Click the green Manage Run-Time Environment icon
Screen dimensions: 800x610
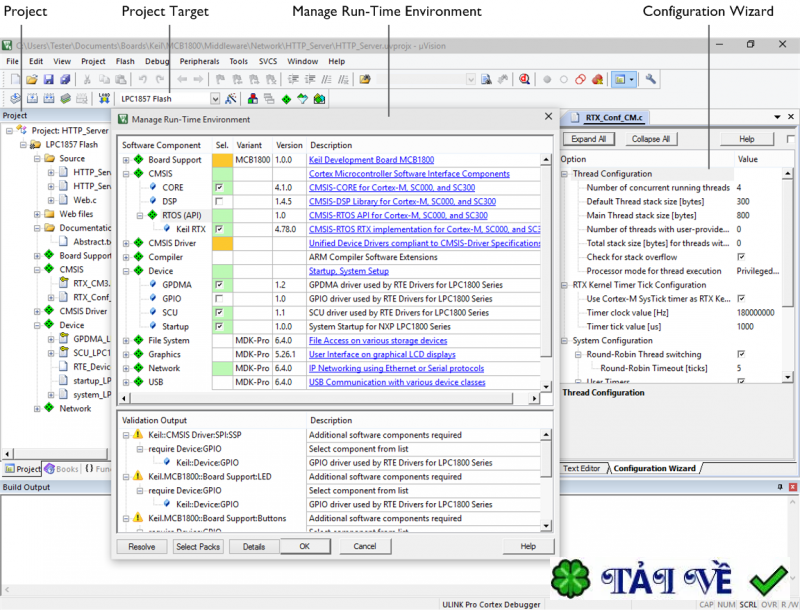[x=286, y=98]
